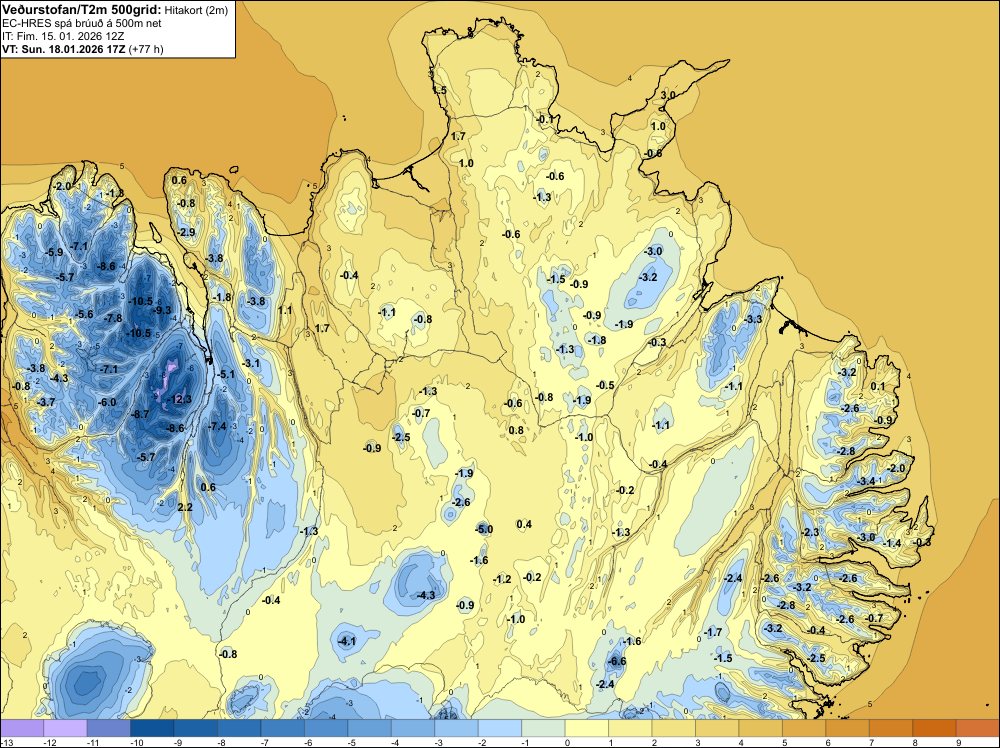Click the 0.1 temperature label
Screen dimensions: 1000x748
click(878, 386)
